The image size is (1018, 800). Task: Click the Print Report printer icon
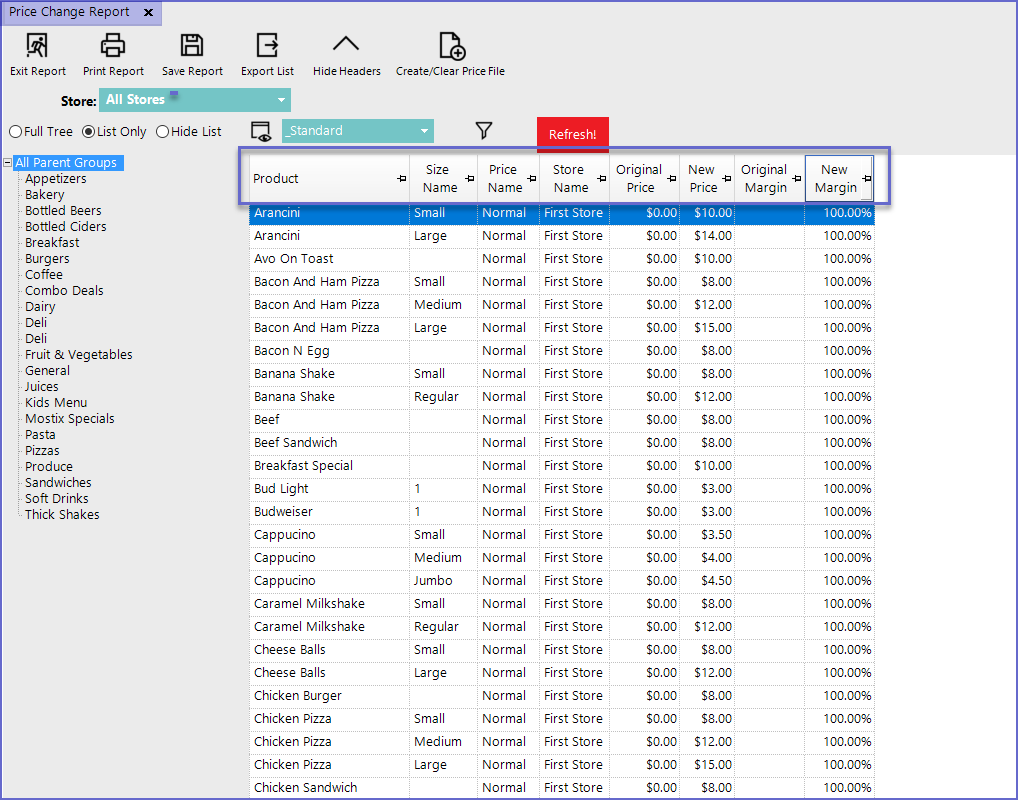[x=113, y=46]
